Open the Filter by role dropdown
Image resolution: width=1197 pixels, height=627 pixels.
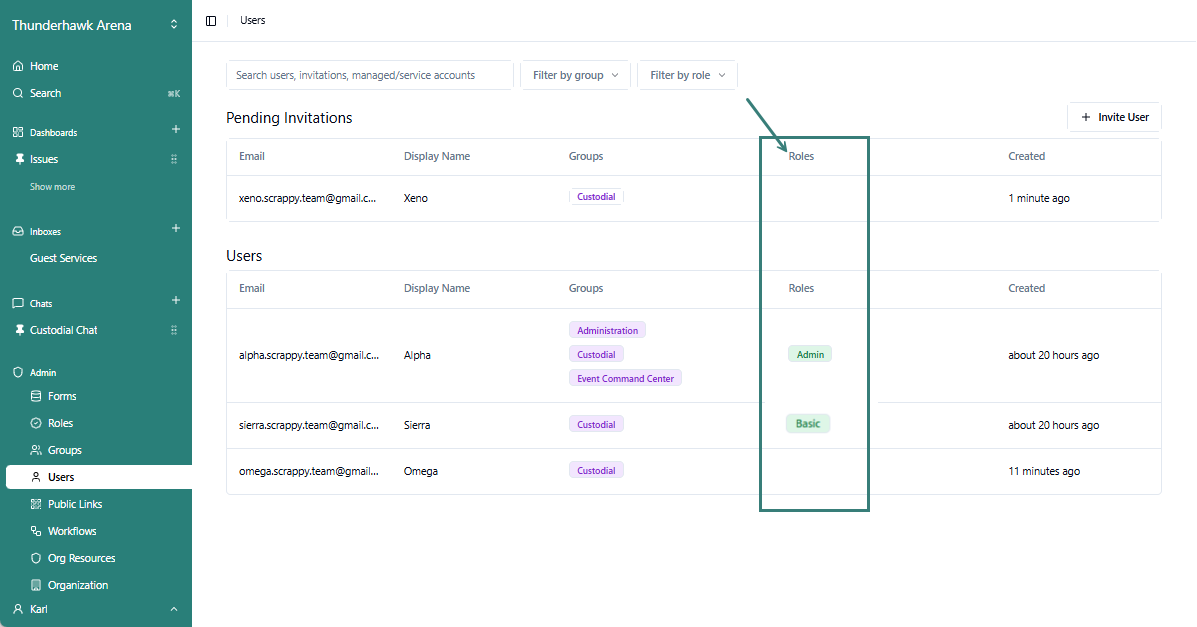687,75
